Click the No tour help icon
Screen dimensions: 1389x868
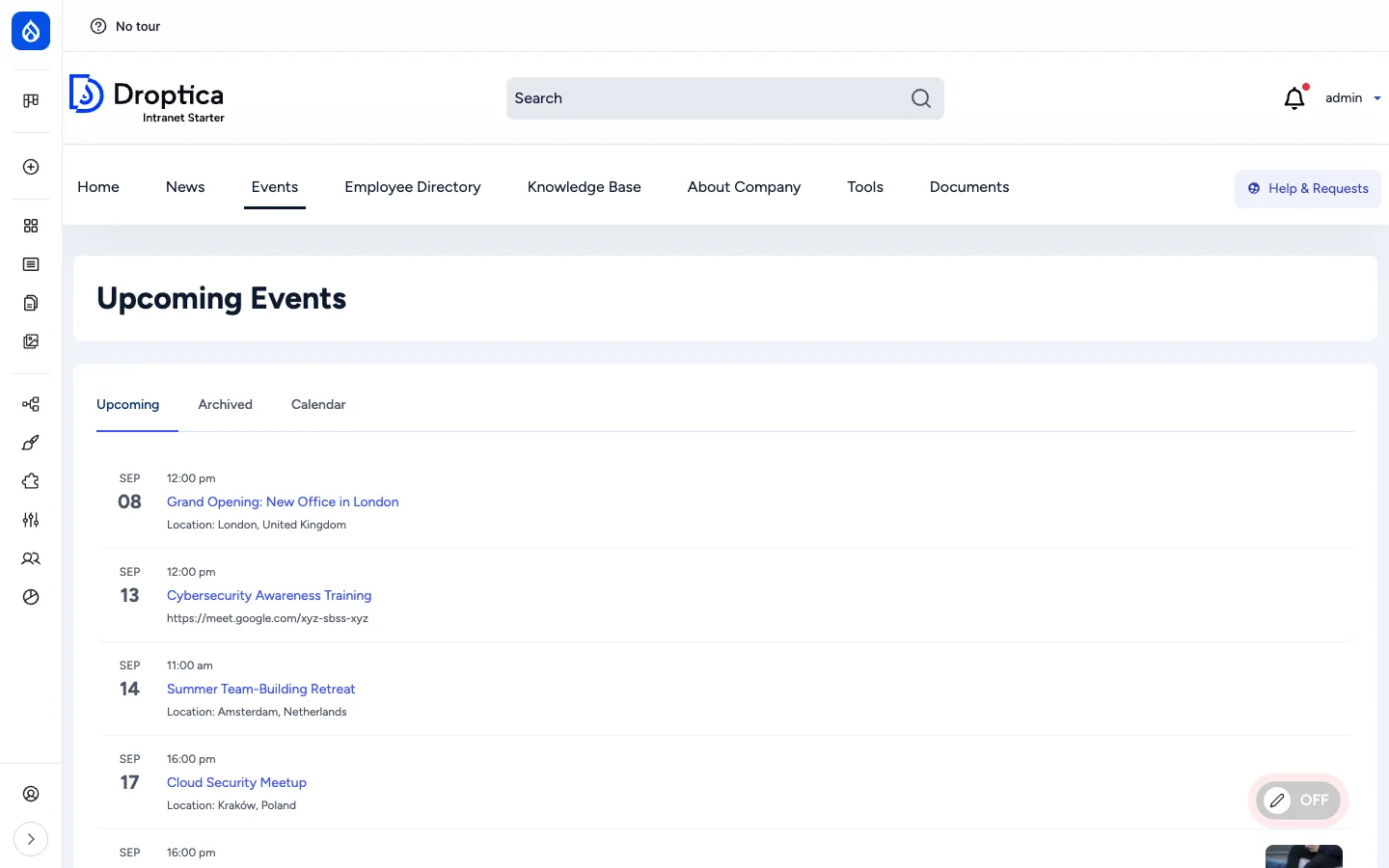[98, 26]
